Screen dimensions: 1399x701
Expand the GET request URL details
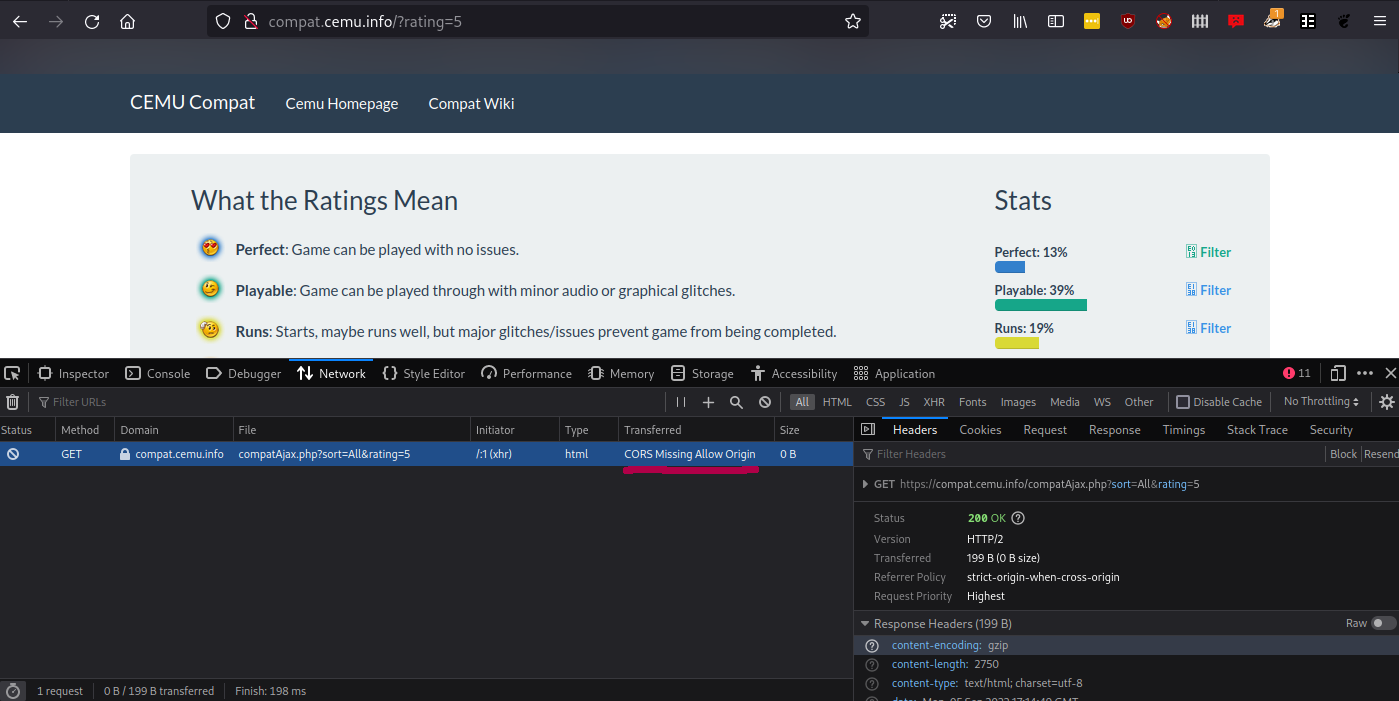pyautogui.click(x=864, y=484)
